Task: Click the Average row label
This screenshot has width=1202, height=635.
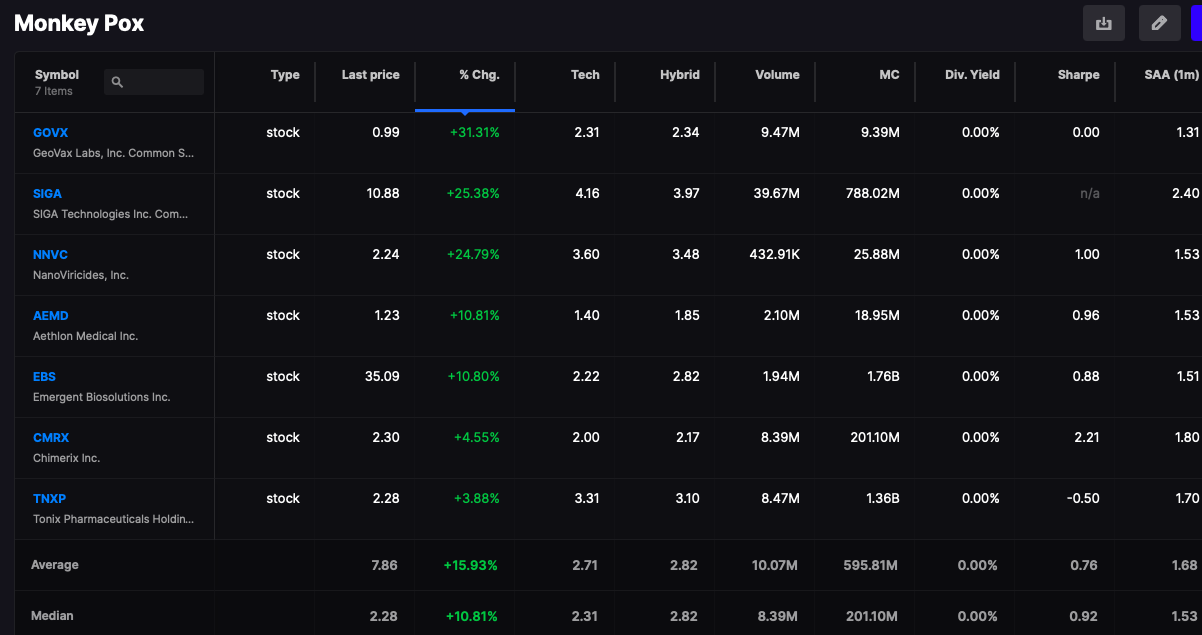Action: pos(55,566)
